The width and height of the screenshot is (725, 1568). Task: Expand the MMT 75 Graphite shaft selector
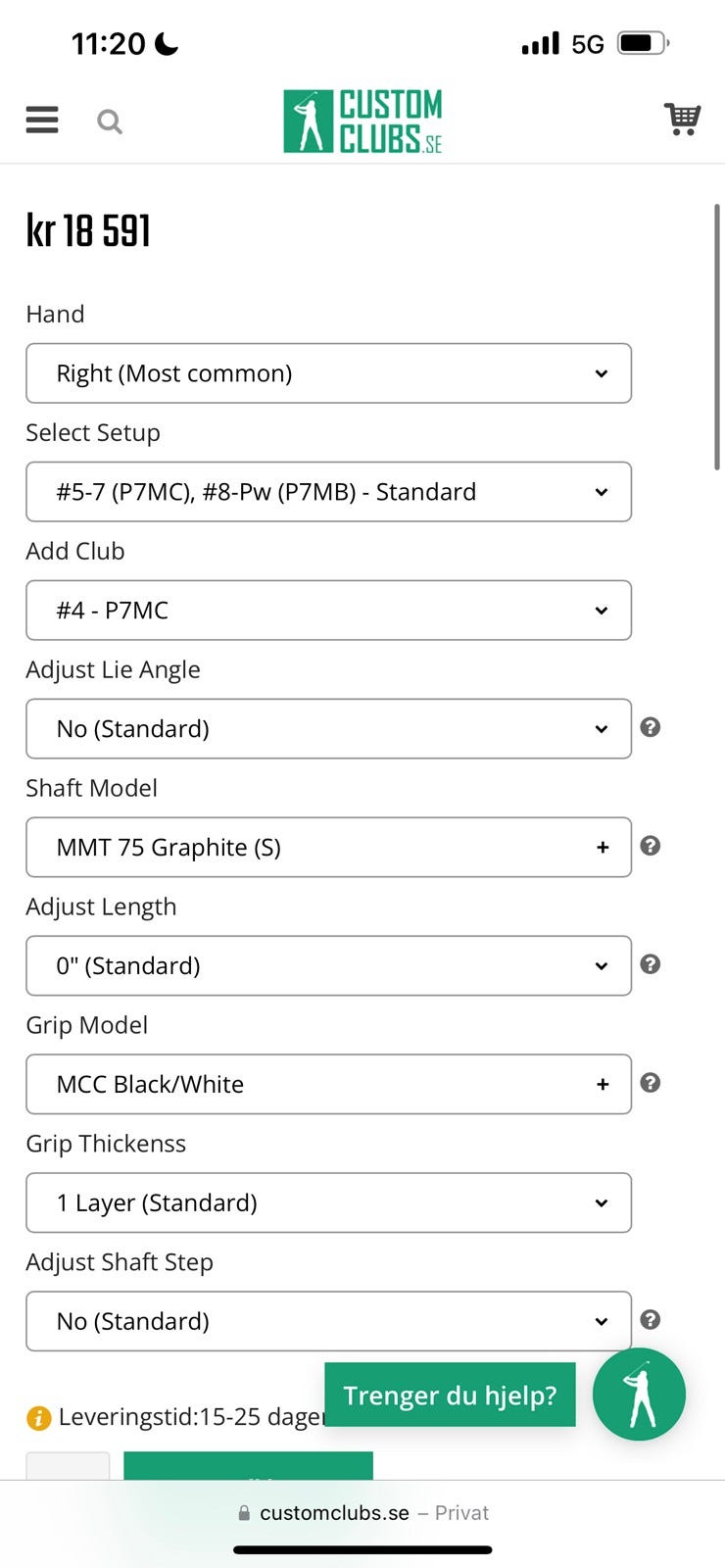pyautogui.click(x=328, y=848)
